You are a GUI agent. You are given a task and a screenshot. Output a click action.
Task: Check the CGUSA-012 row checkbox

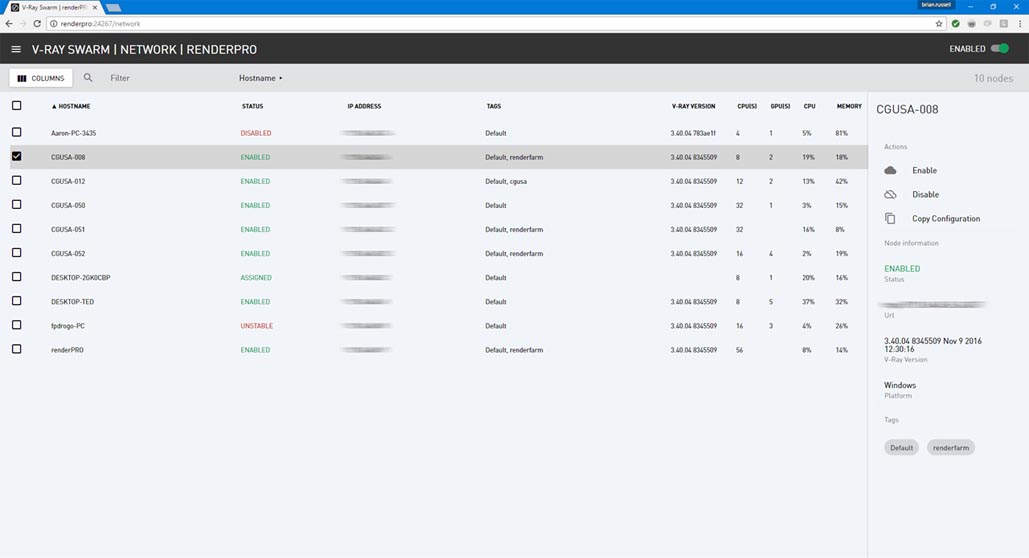16,181
